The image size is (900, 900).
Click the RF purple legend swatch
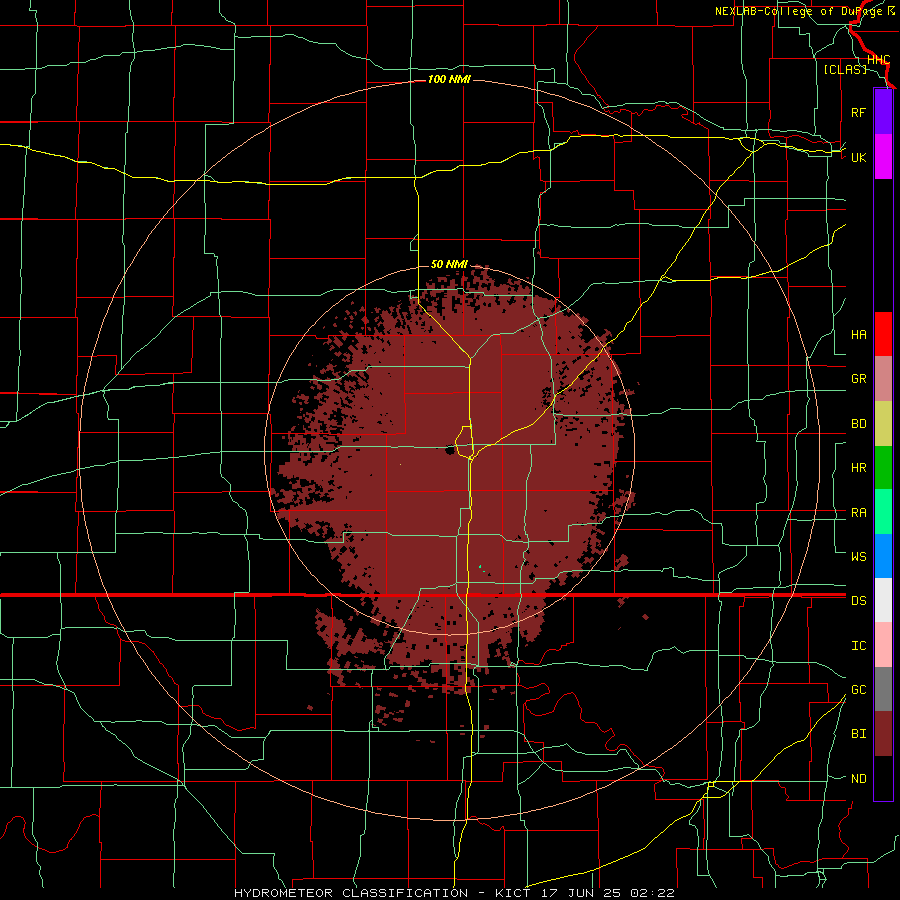883,112
